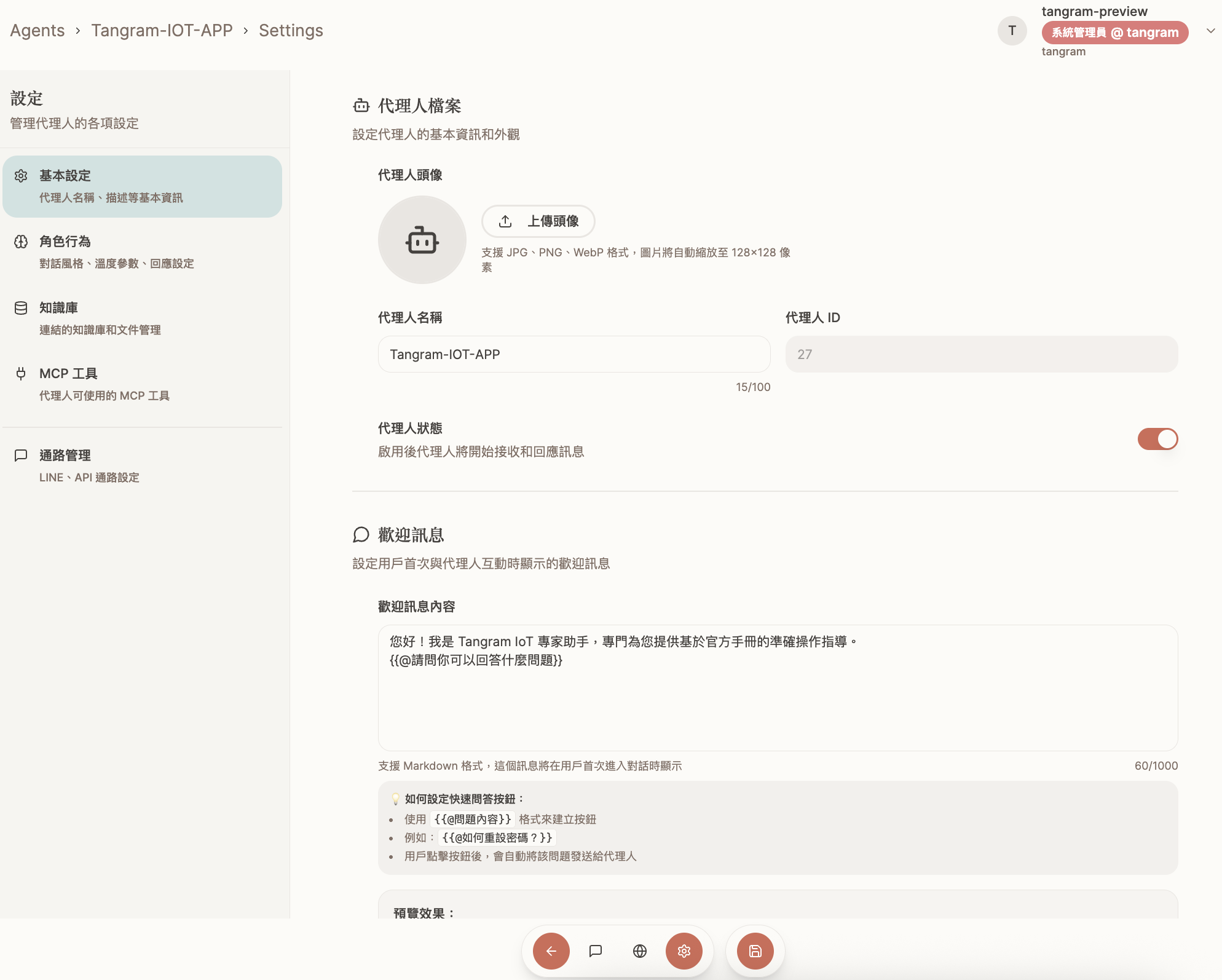Click the robot avatar placeholder circle
This screenshot has height=980, width=1222.
[422, 240]
